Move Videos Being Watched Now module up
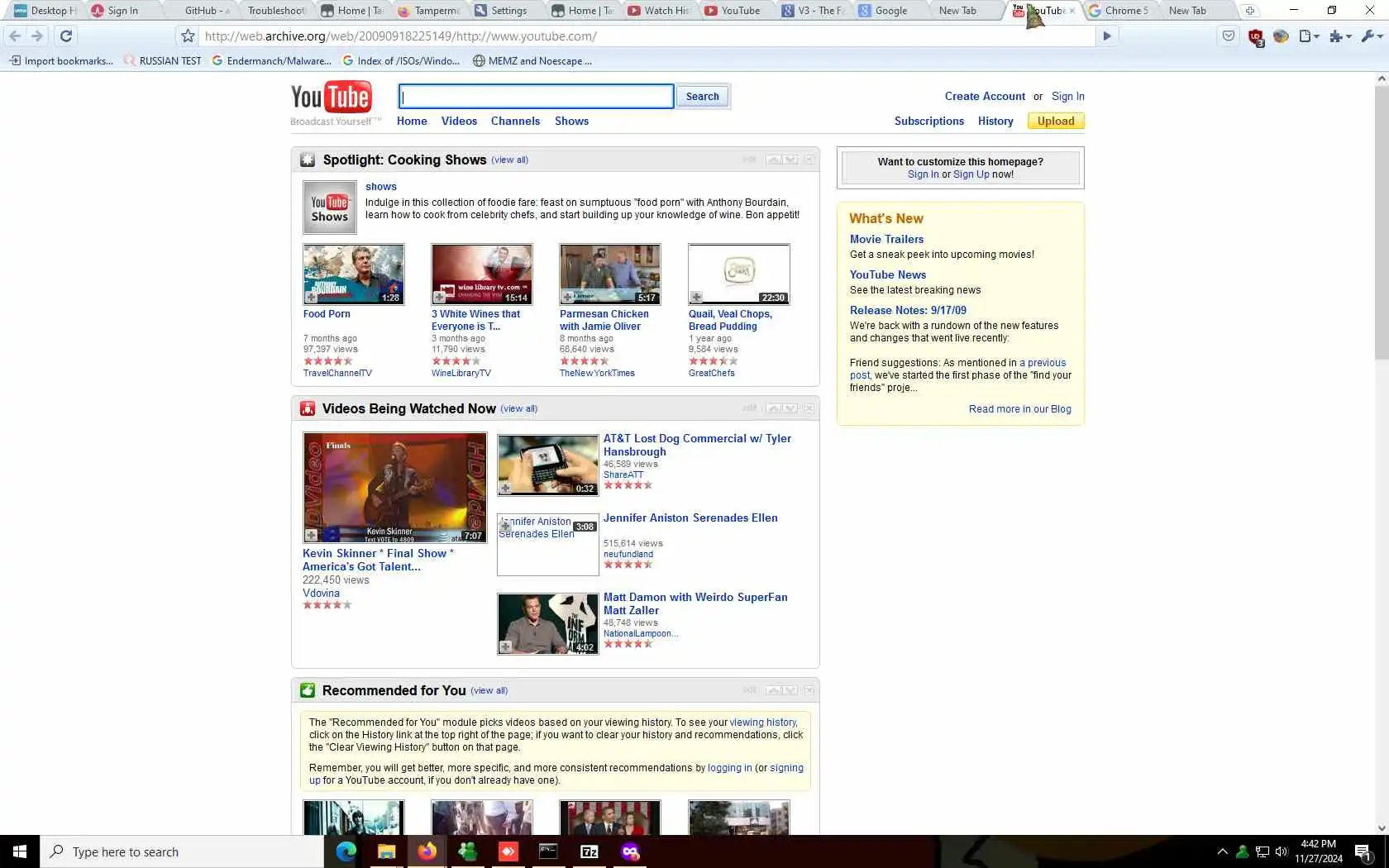This screenshot has width=1389, height=868. 774,408
